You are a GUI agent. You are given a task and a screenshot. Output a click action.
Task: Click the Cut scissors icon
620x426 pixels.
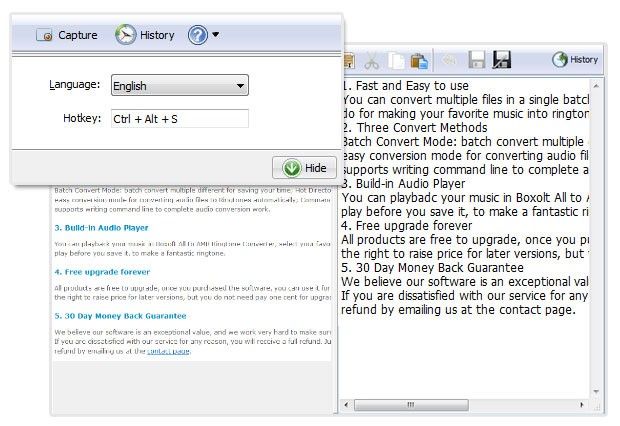[371, 60]
